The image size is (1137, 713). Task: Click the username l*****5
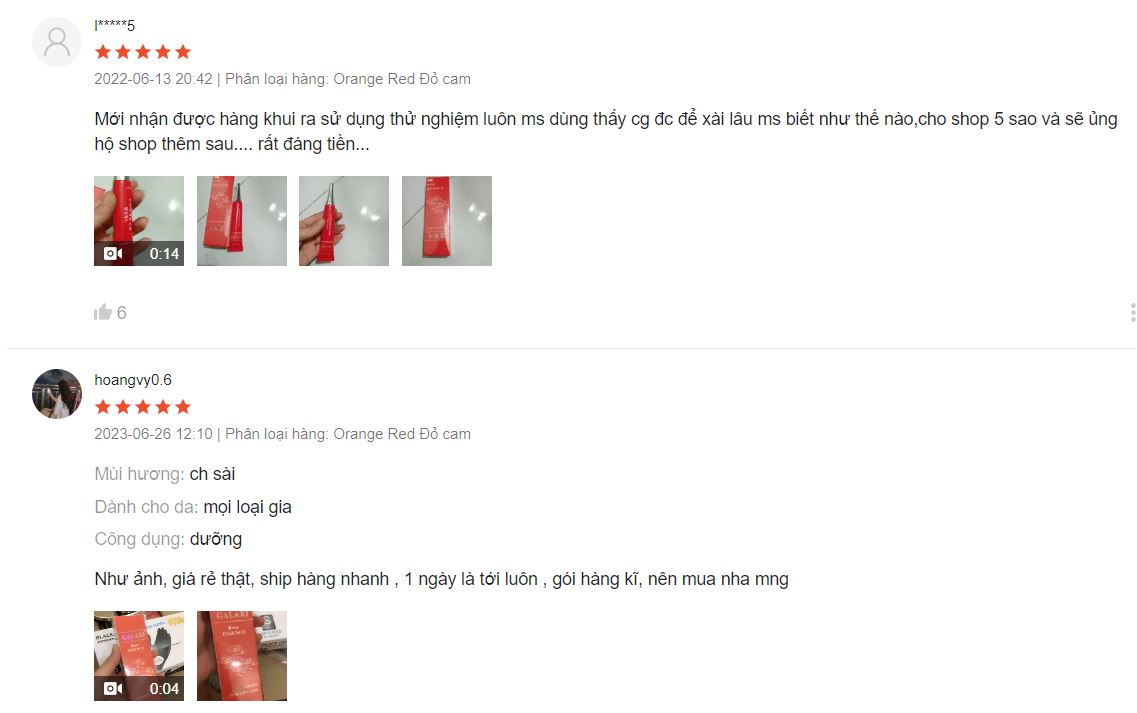pos(115,25)
